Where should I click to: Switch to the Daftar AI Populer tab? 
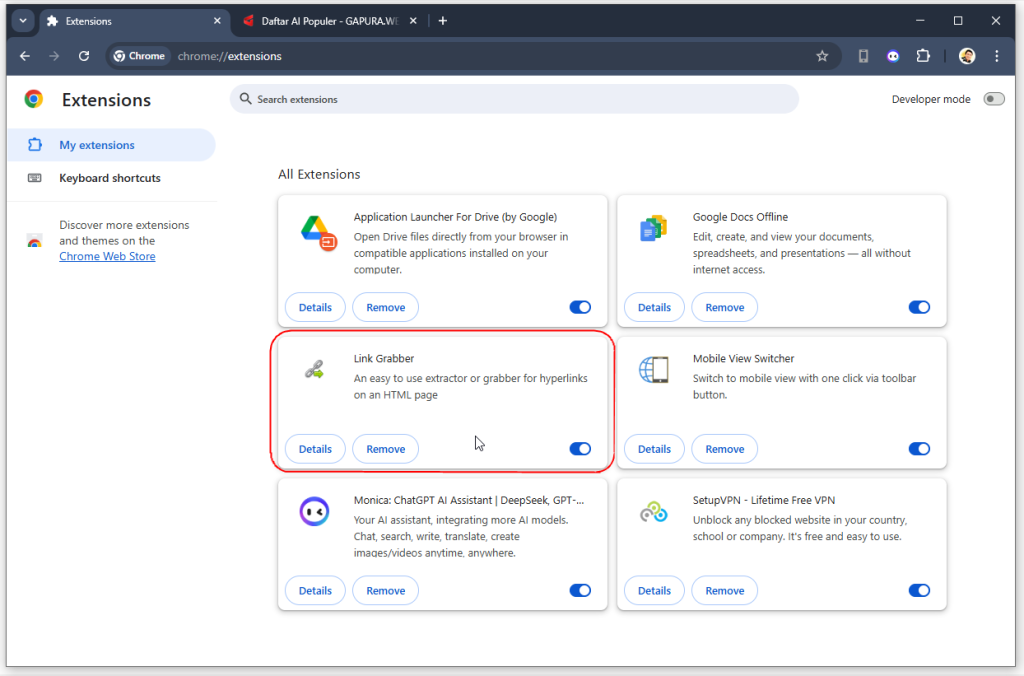(328, 21)
